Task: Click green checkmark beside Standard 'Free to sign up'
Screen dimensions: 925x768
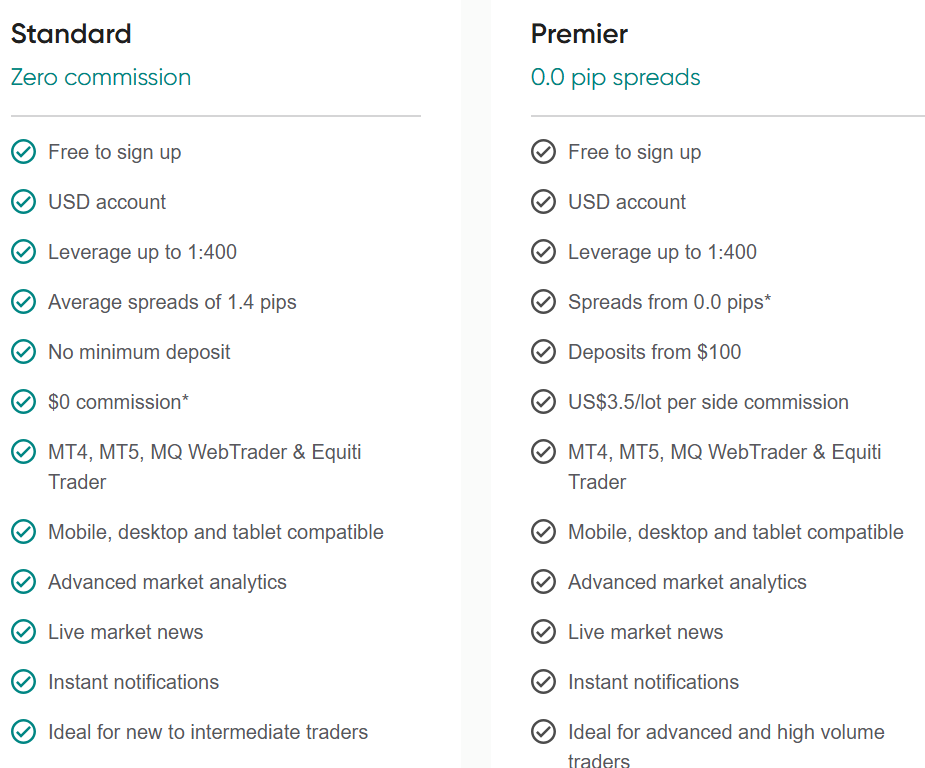Action: pyautogui.click(x=23, y=152)
